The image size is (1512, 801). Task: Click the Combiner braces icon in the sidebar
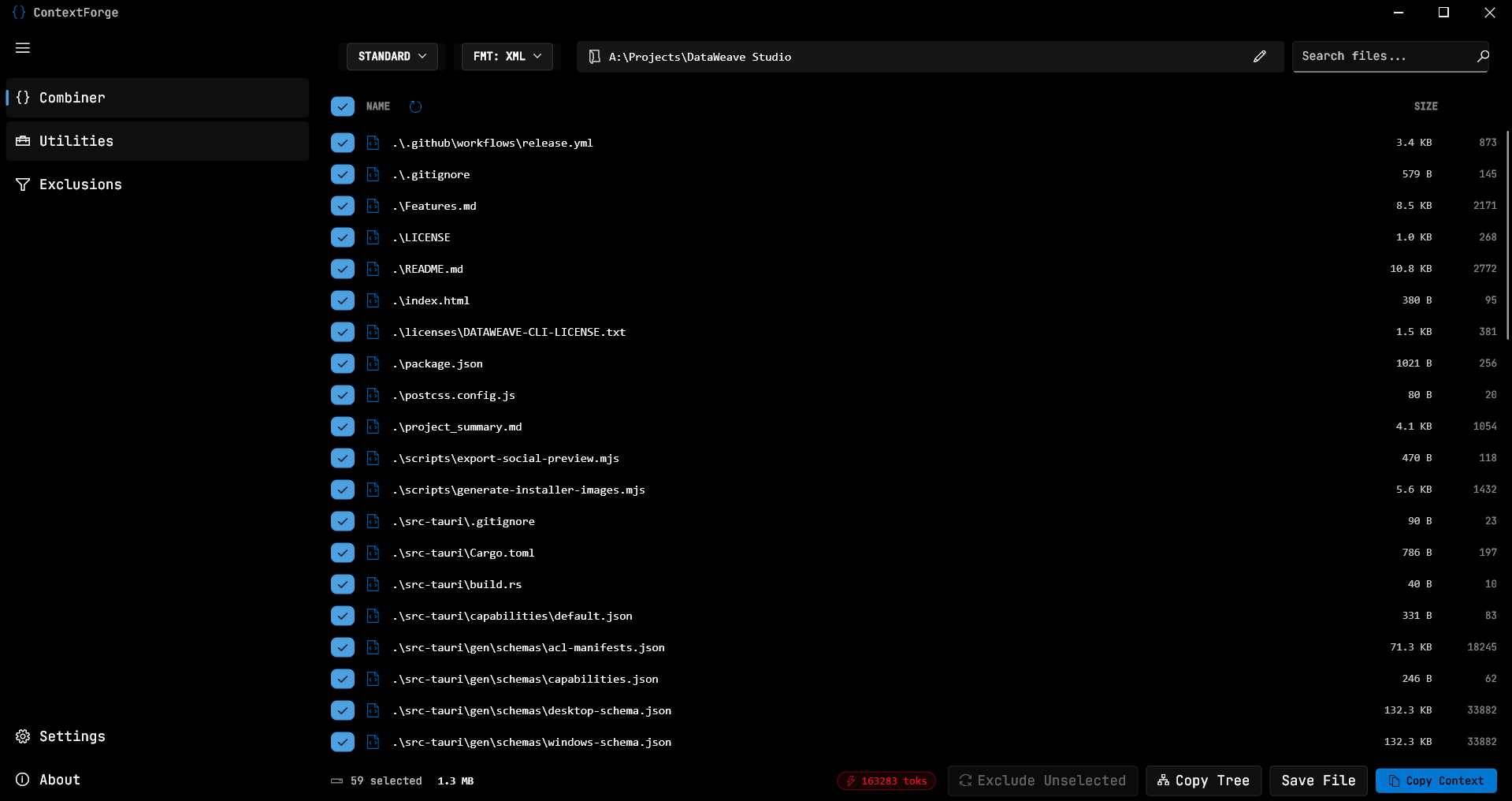(23, 98)
